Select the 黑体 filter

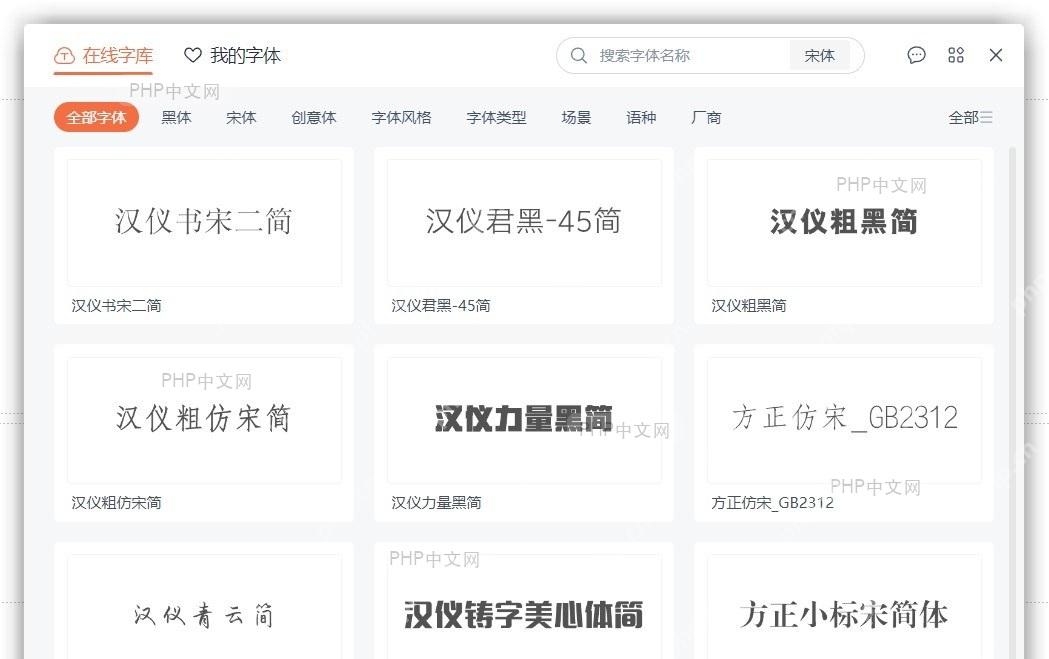pos(177,118)
